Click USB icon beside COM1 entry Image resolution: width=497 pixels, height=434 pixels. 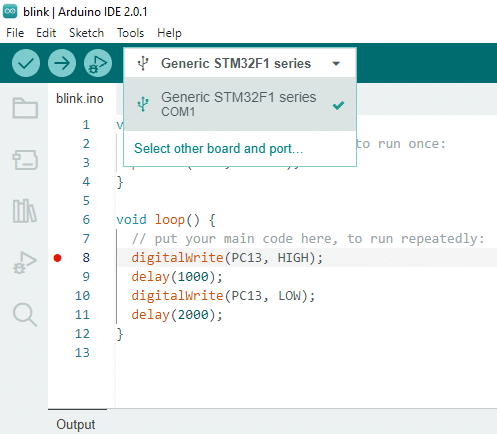point(143,104)
